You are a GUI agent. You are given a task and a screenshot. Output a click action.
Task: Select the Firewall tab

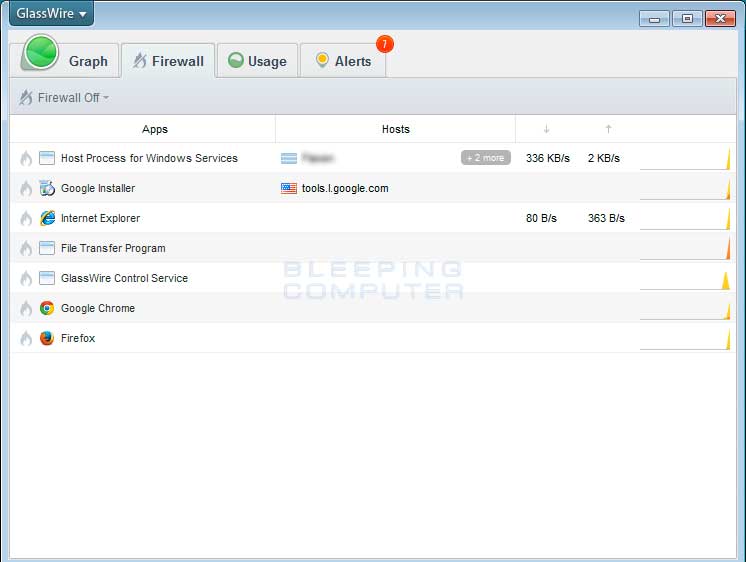pos(168,61)
